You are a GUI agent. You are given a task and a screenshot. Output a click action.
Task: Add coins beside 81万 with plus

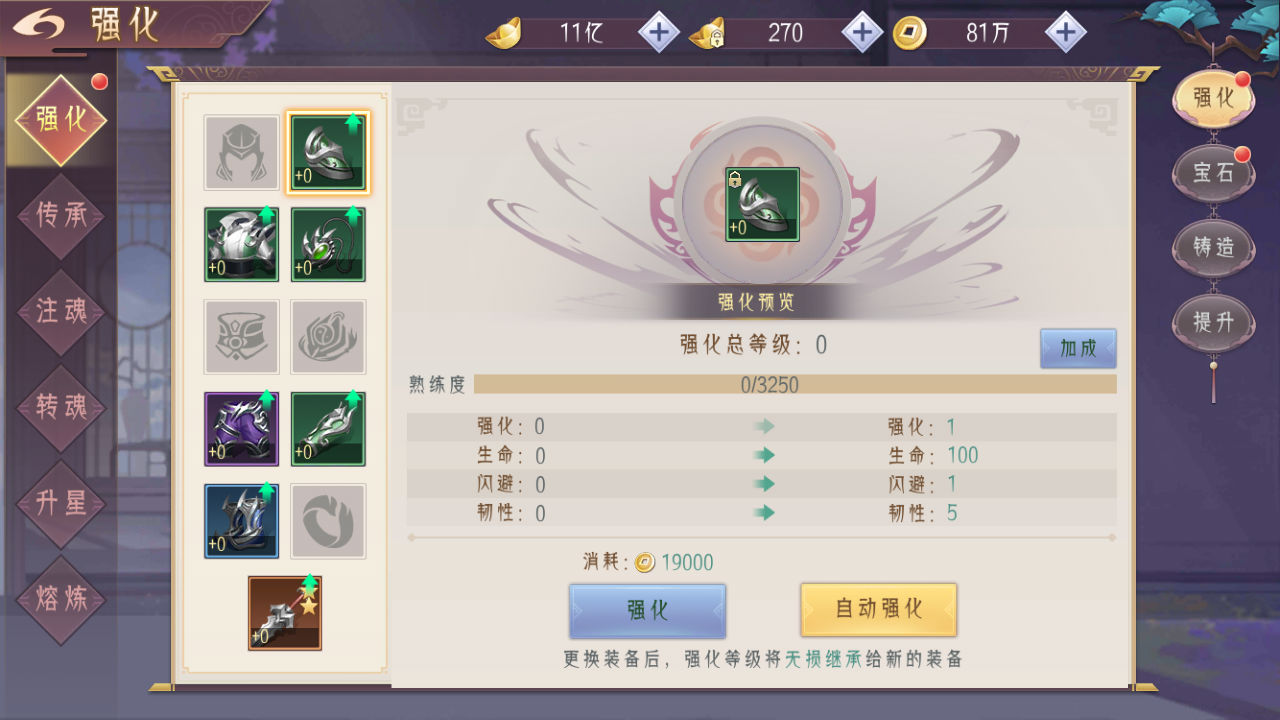[1066, 33]
